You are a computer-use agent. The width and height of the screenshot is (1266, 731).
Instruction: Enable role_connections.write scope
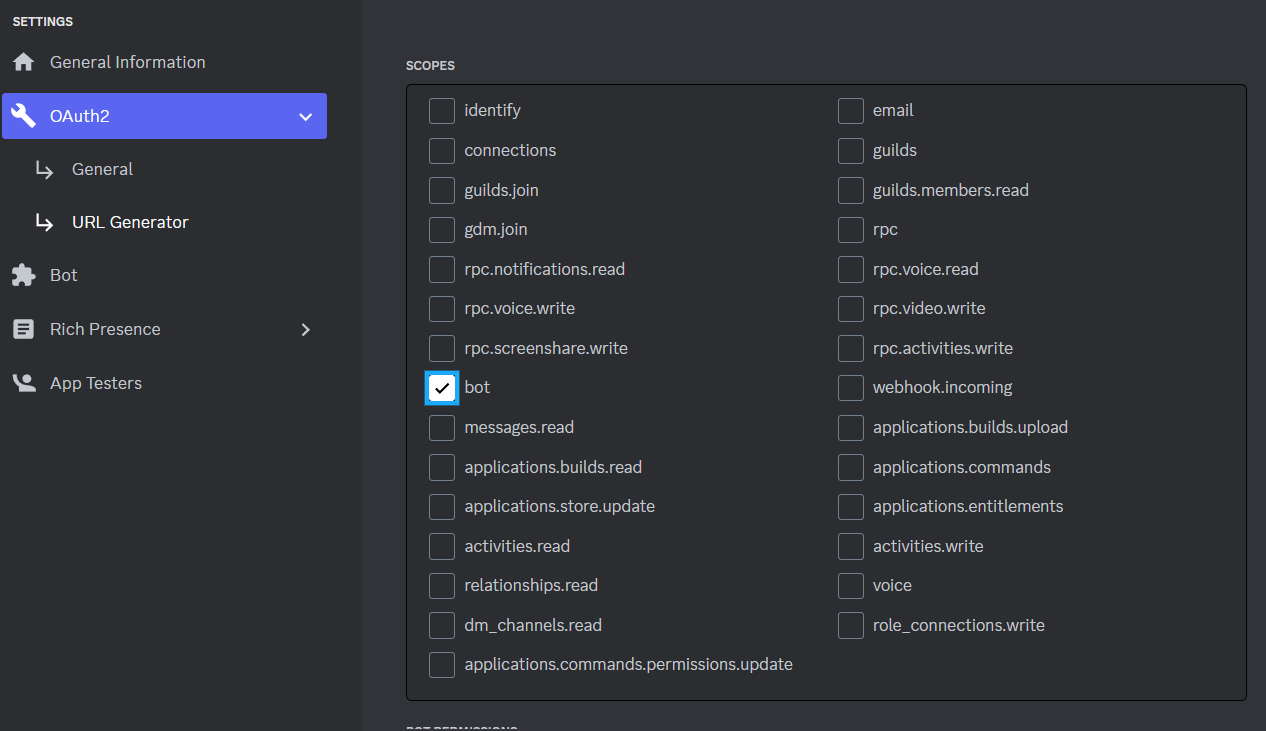coord(851,626)
